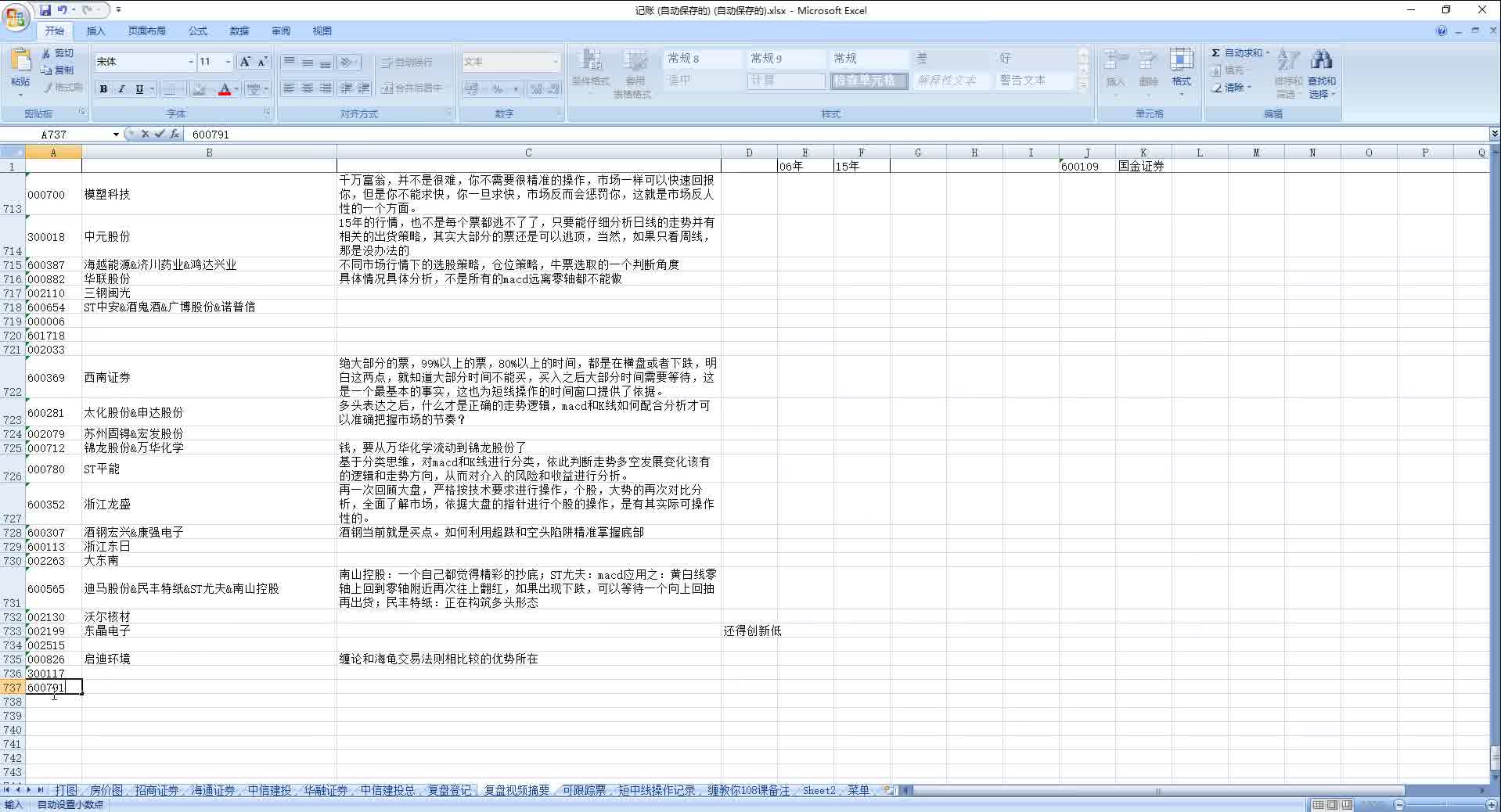
Task: Click the decrease indent icon
Action: point(346,88)
